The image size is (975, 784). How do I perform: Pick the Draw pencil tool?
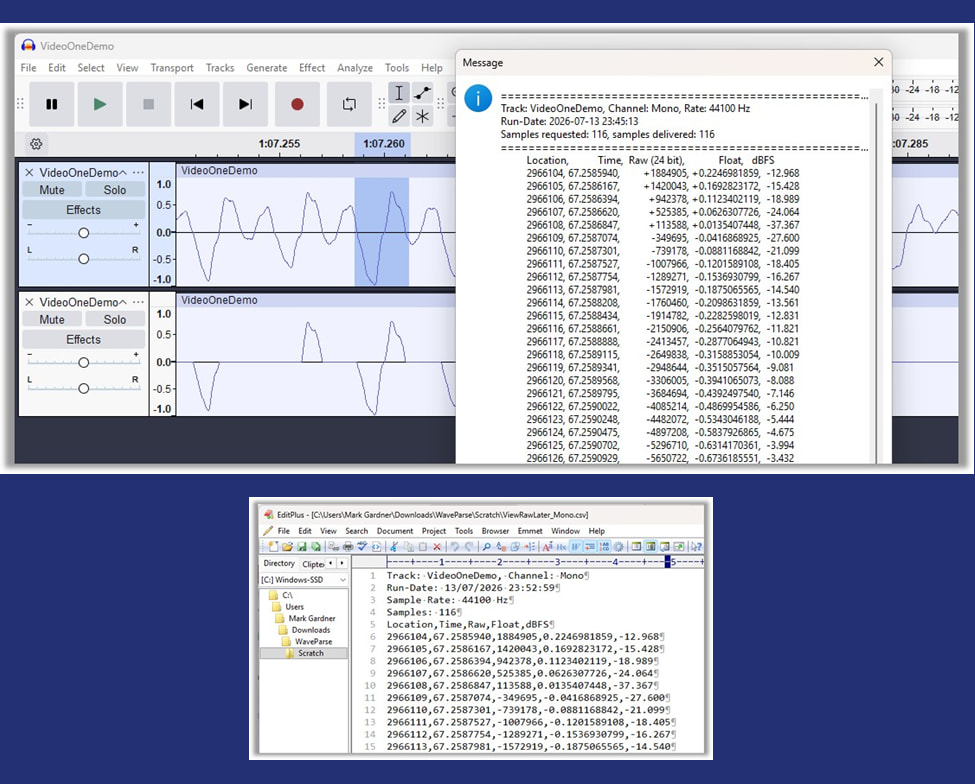399,116
